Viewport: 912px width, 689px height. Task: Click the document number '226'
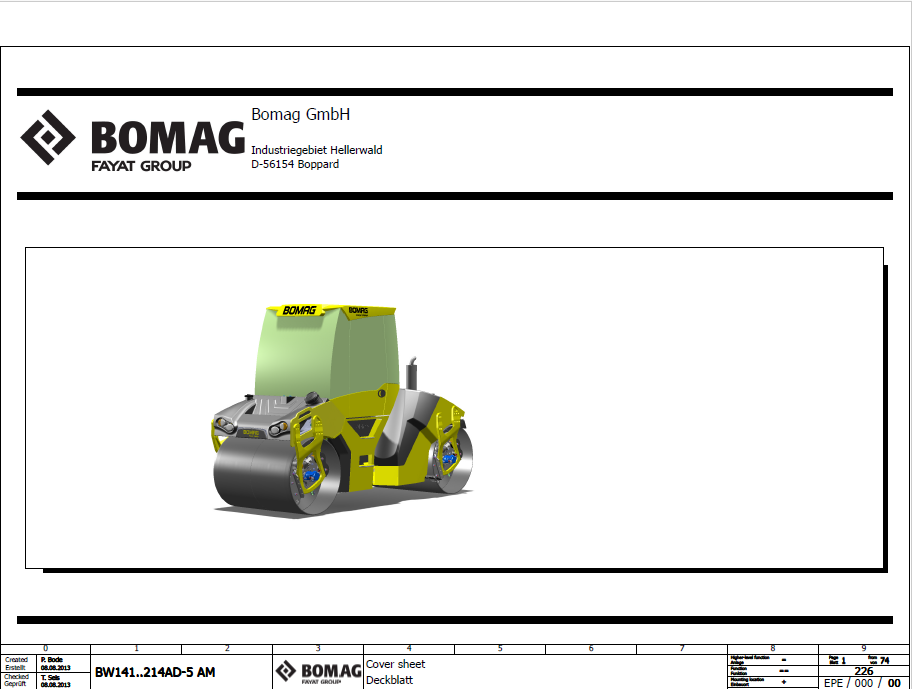tap(864, 671)
